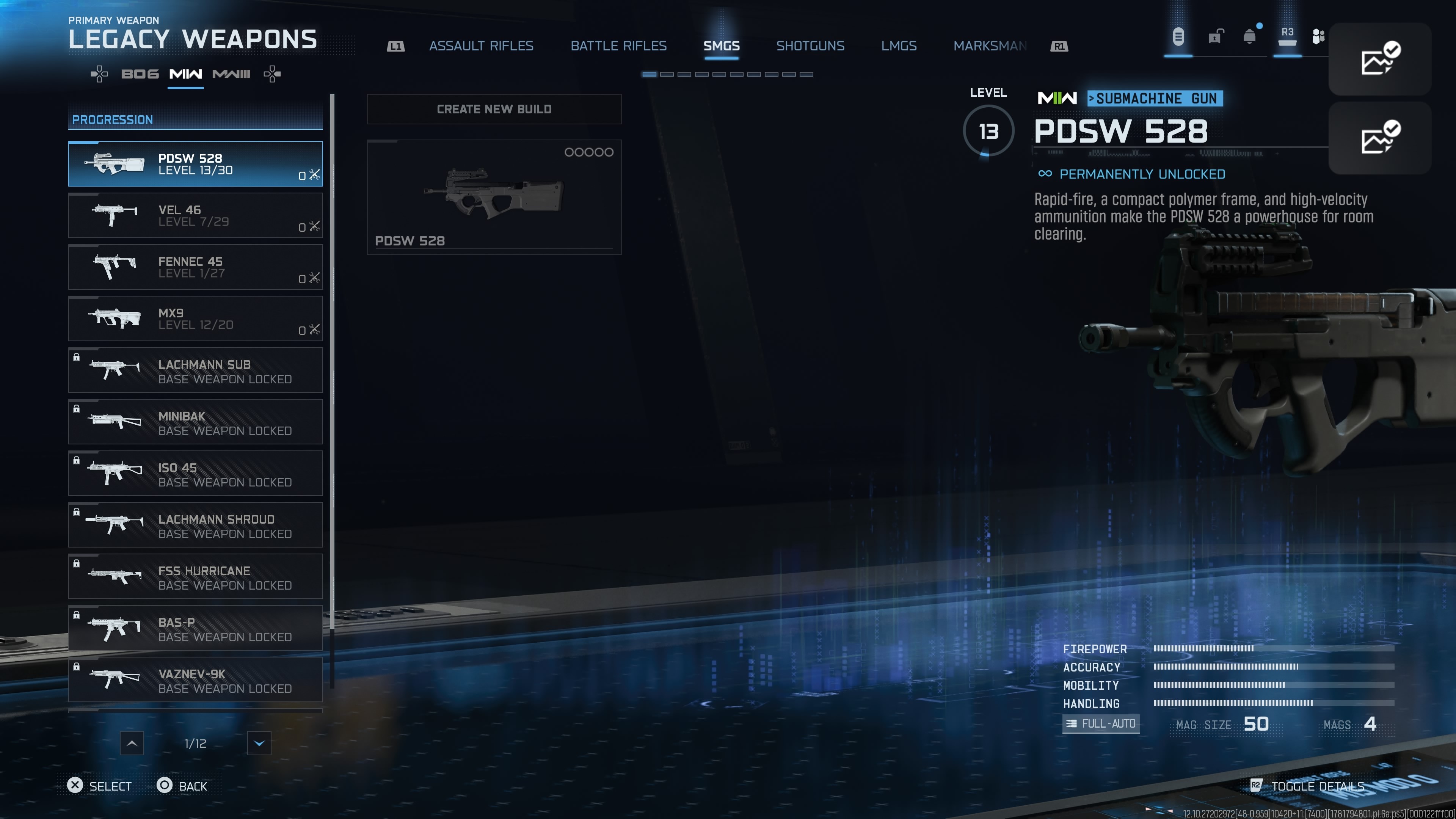Click the attachments tools icon on PDSW 528 row

(315, 175)
